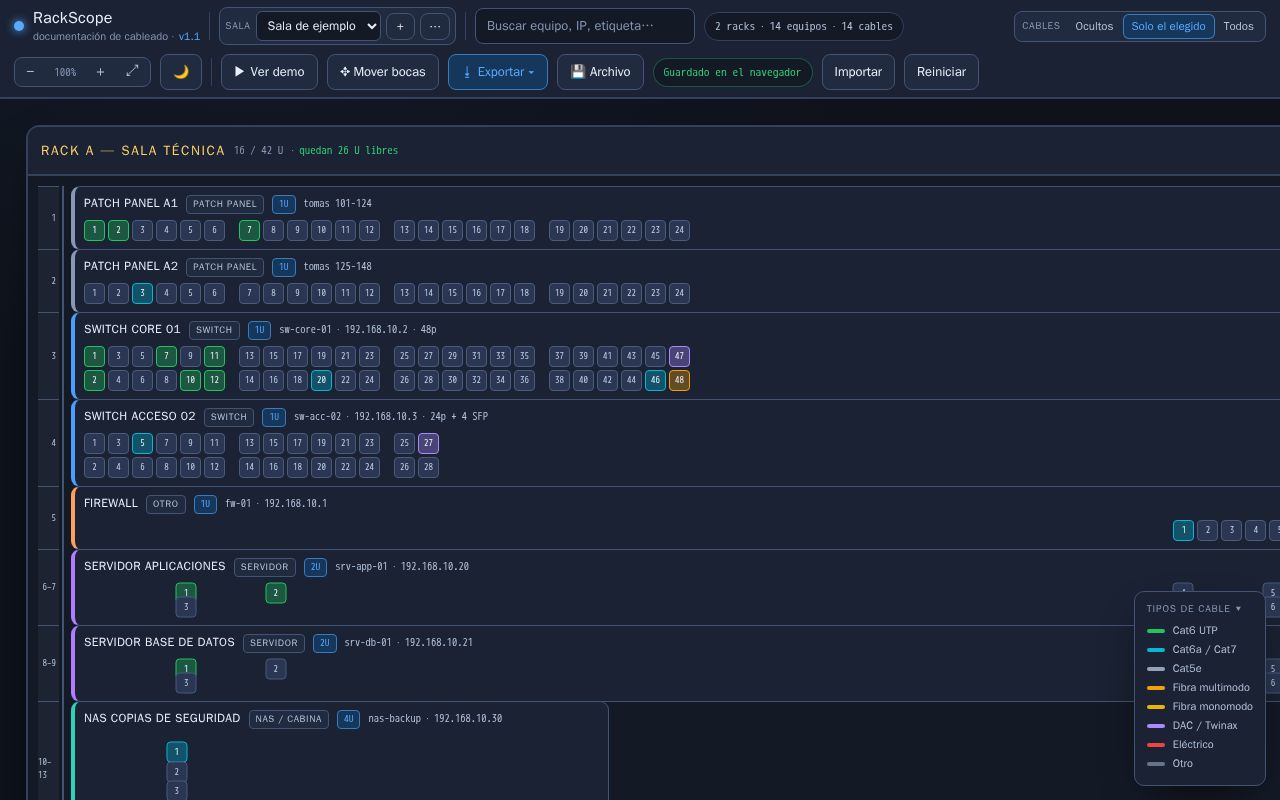Select port 47 on Switch Core 01
1280x800 pixels.
coord(679,356)
